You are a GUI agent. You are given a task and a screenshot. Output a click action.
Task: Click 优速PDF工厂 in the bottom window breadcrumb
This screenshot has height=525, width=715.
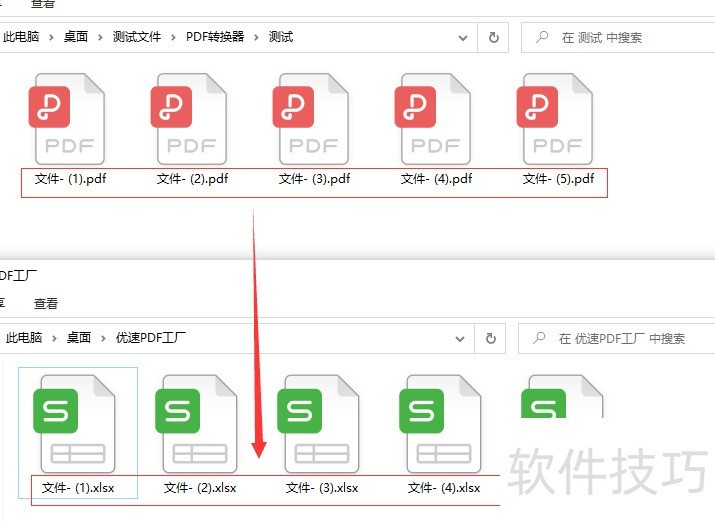[151, 338]
